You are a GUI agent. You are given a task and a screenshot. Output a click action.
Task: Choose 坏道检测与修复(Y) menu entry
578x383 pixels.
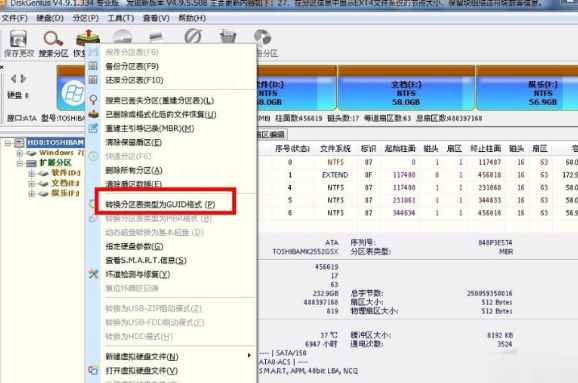tap(137, 274)
